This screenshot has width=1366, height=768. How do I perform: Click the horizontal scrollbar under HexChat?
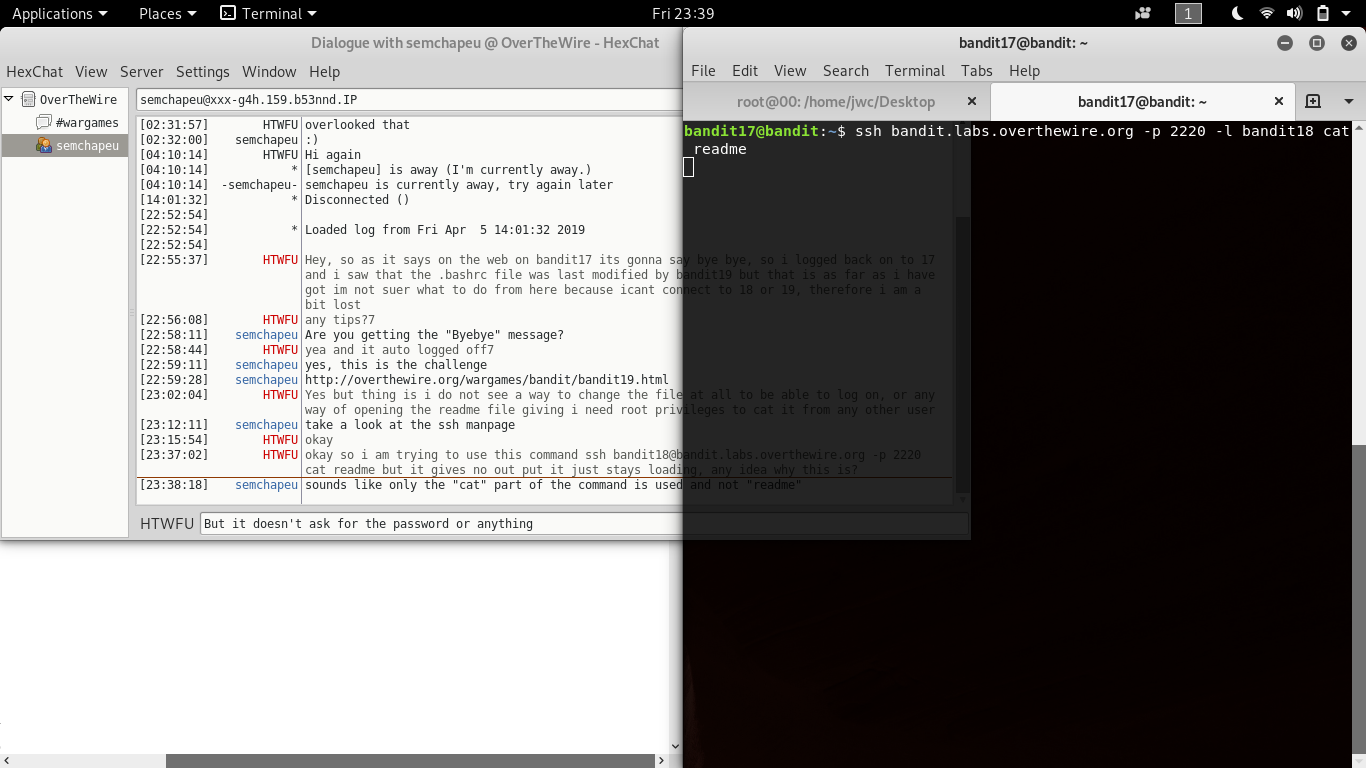pyautogui.click(x=410, y=761)
